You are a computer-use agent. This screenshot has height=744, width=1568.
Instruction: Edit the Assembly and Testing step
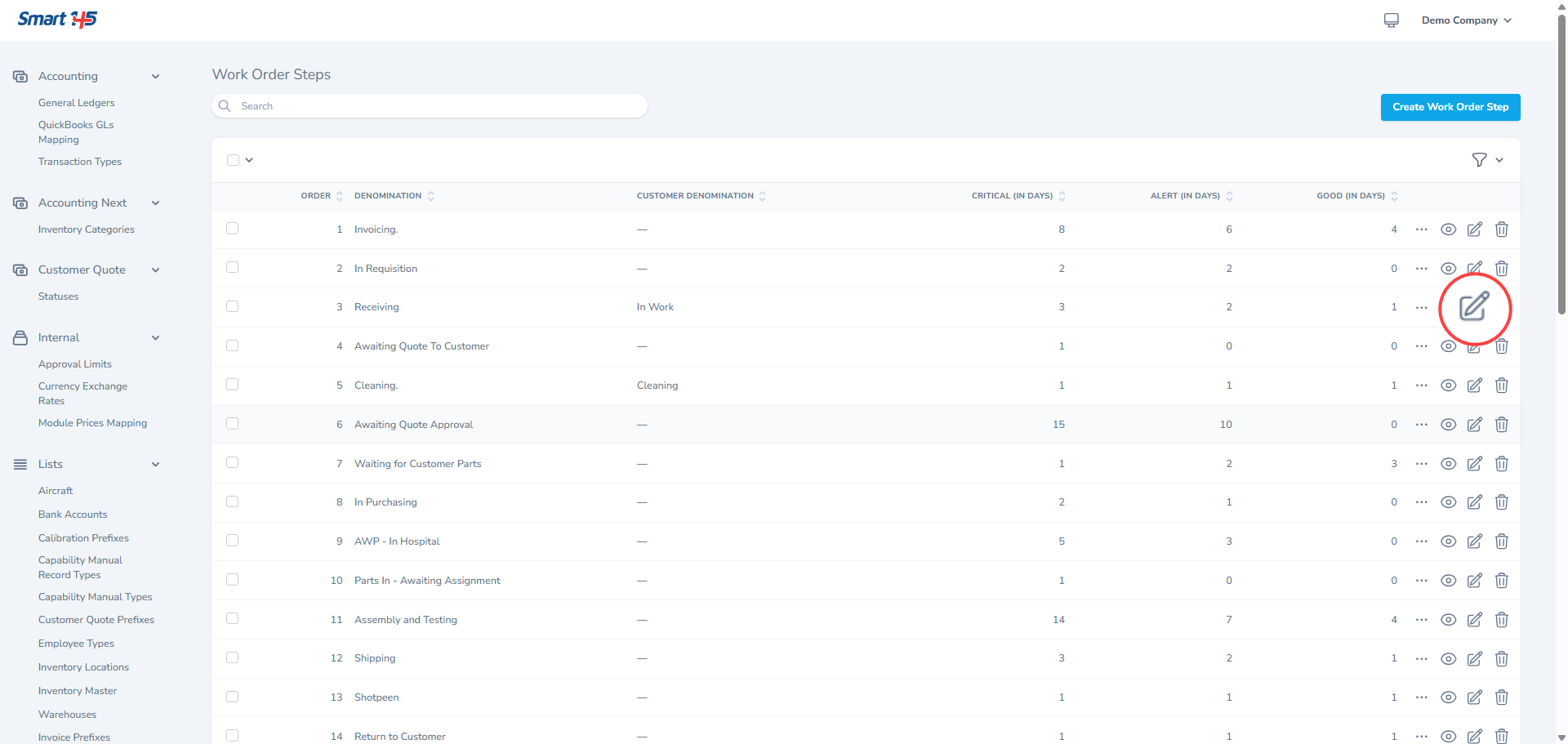click(x=1474, y=620)
